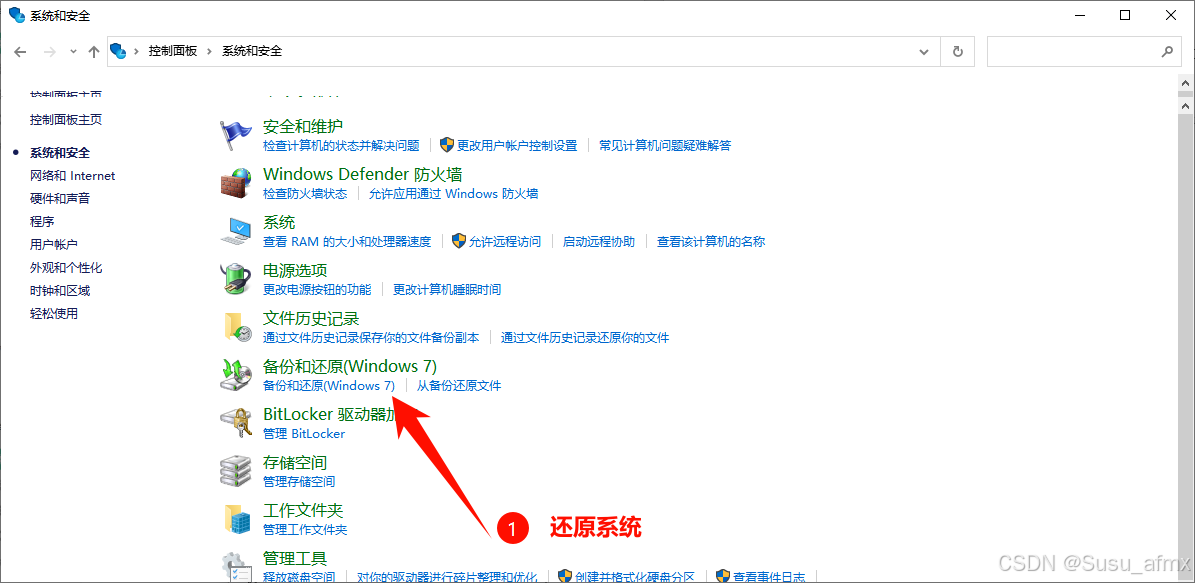Image resolution: width=1195 pixels, height=583 pixels.
Task: Click 管理存储空间 link
Action: 299,481
